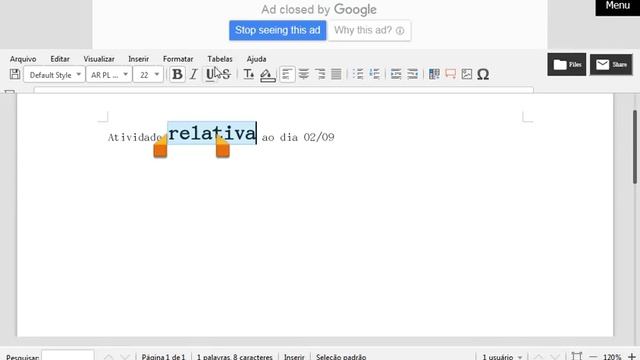Toggle center text alignment
The height and width of the screenshot is (360, 640).
pyautogui.click(x=304, y=74)
